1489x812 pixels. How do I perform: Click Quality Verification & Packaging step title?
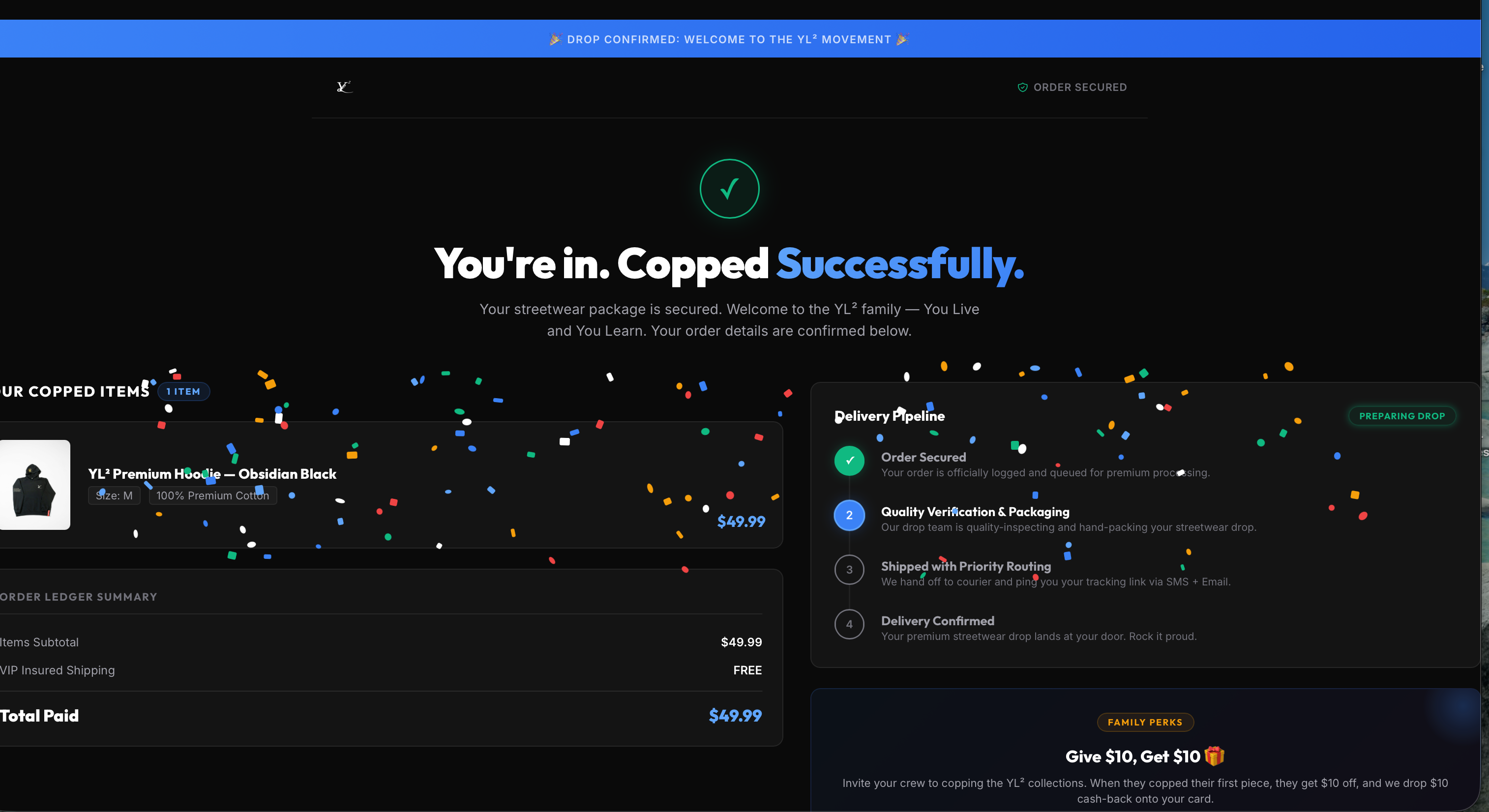coord(975,512)
